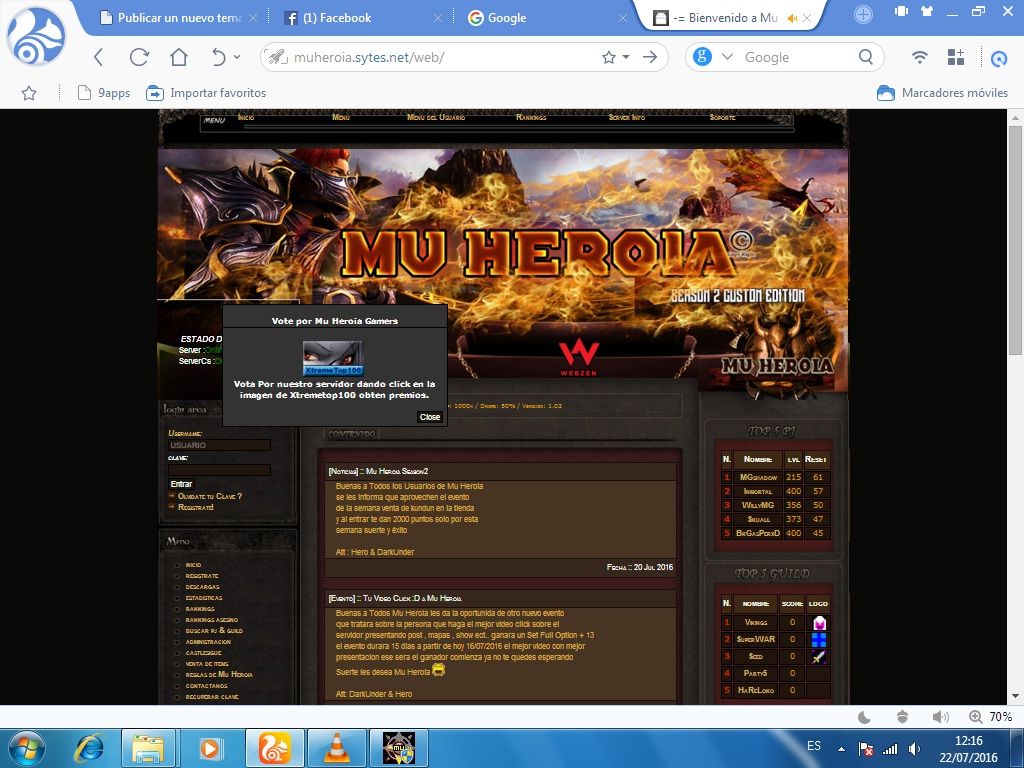This screenshot has width=1024, height=768.
Task: Click the Google search input box
Action: coord(798,57)
